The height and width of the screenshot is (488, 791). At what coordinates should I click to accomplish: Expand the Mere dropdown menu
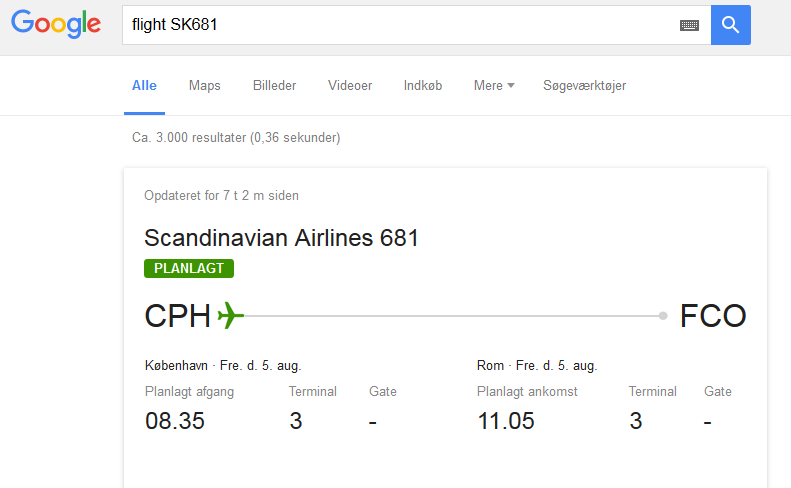pos(494,86)
